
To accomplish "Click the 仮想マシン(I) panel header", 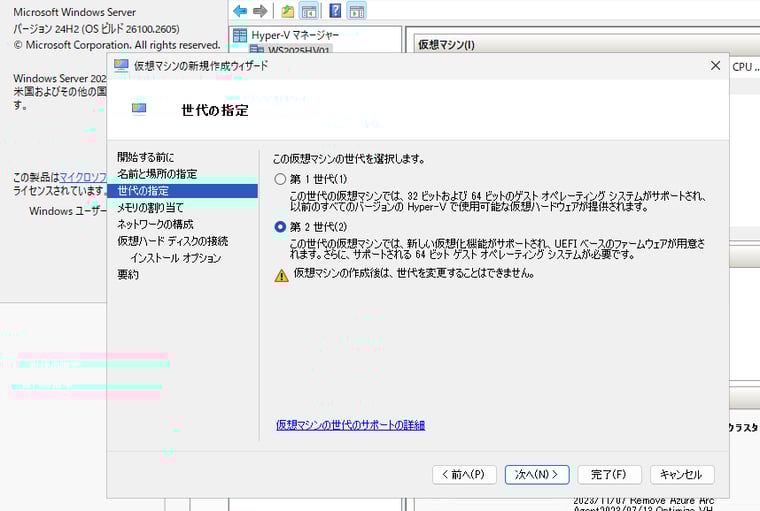I will (x=446, y=45).
